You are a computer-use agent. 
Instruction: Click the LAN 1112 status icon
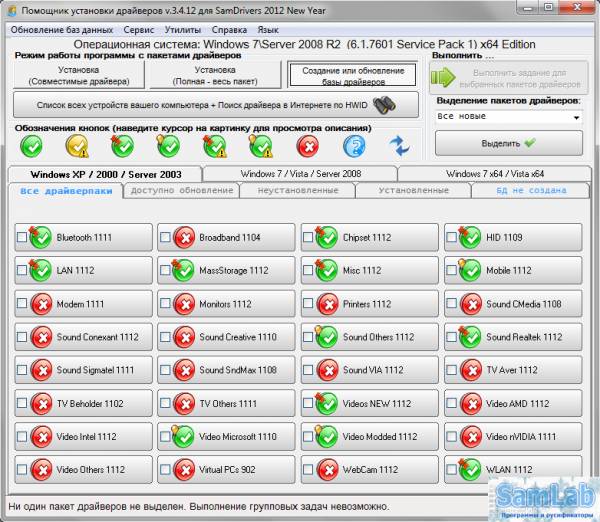click(41, 271)
